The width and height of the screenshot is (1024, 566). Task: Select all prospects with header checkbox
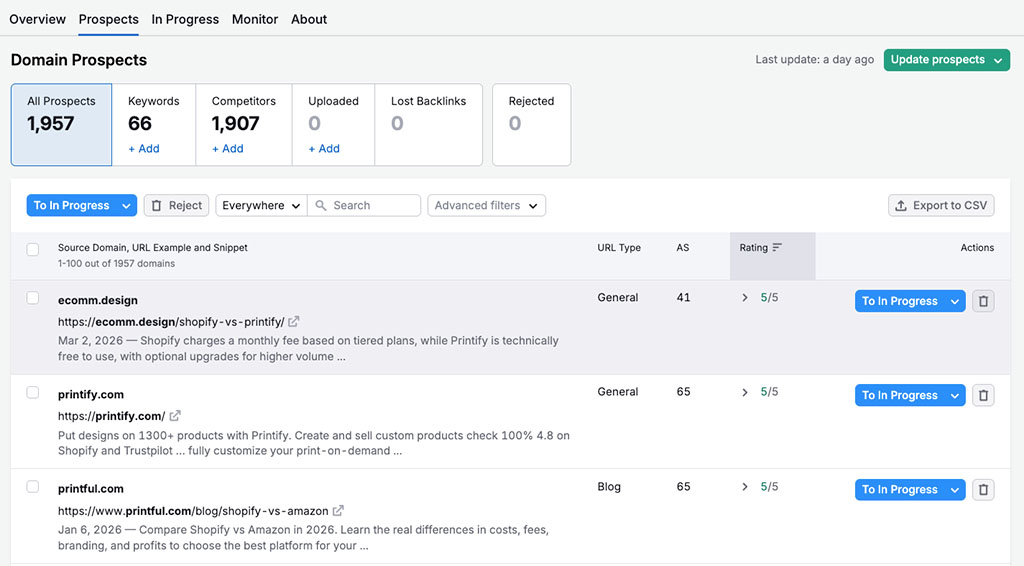(33, 249)
